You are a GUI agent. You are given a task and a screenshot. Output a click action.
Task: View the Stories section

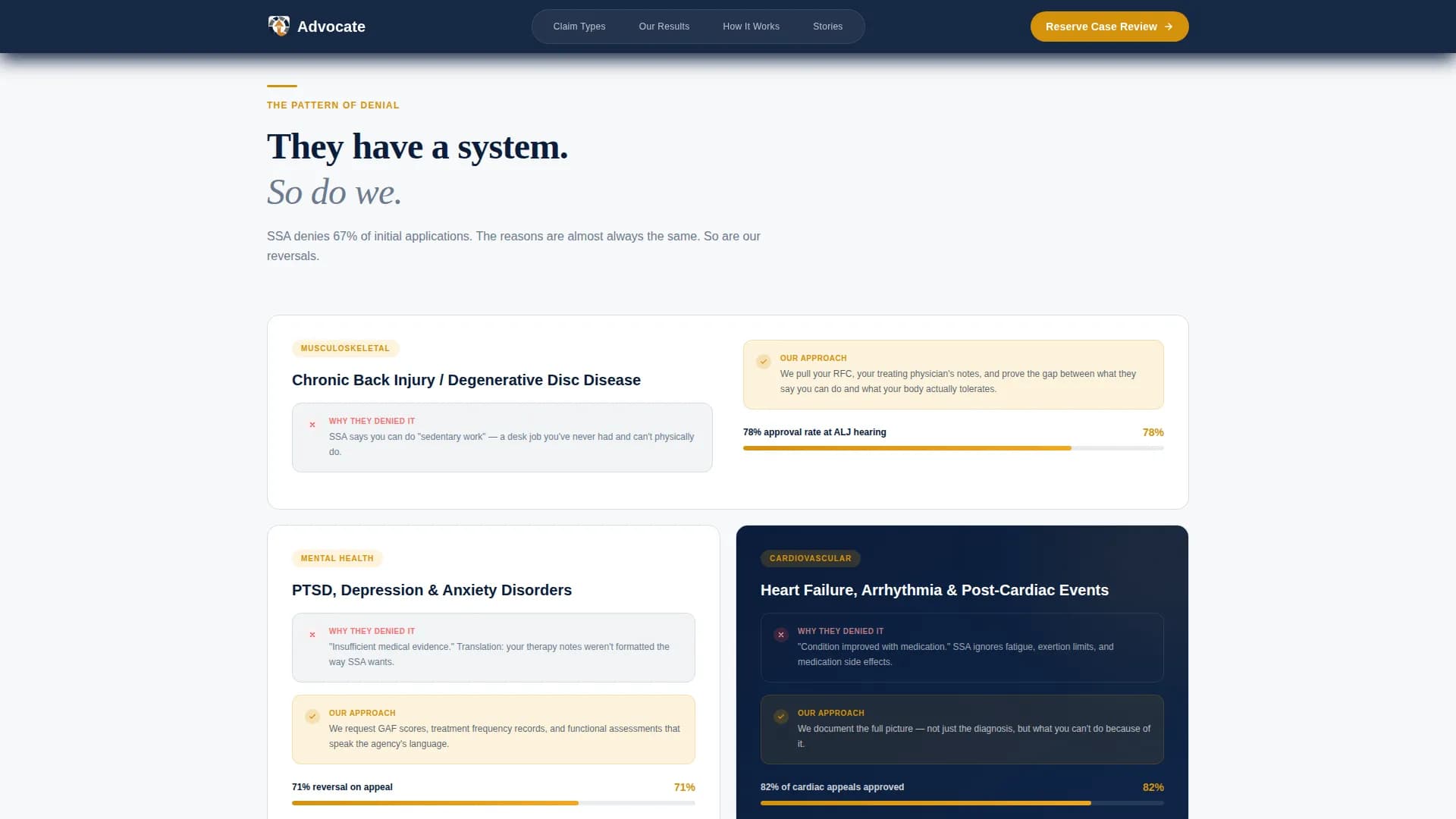(x=827, y=26)
